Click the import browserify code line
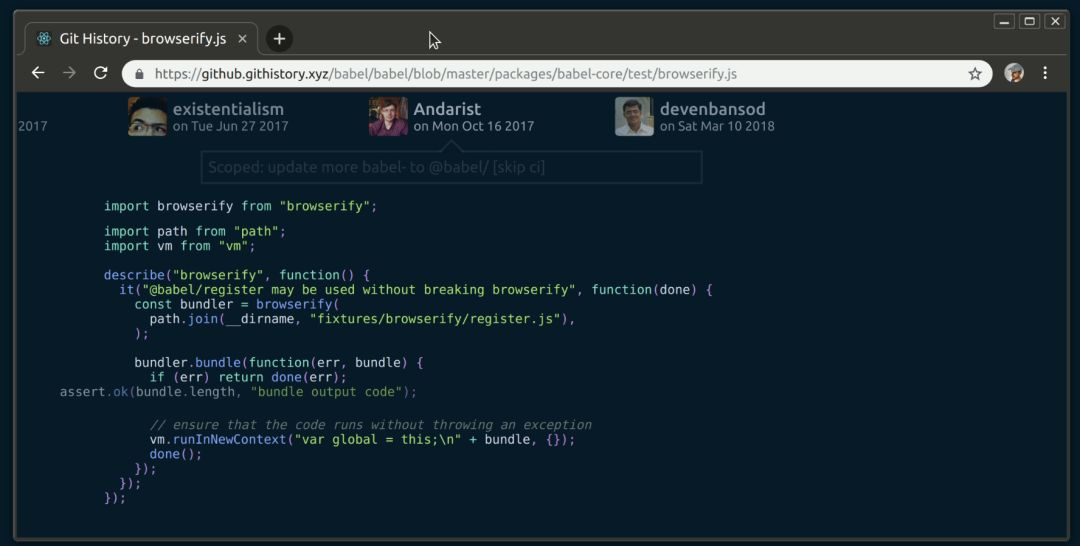 [240, 206]
